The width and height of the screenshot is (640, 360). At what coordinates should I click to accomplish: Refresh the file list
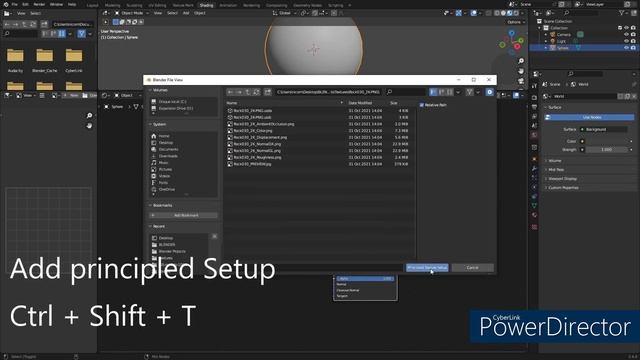[x=256, y=92]
